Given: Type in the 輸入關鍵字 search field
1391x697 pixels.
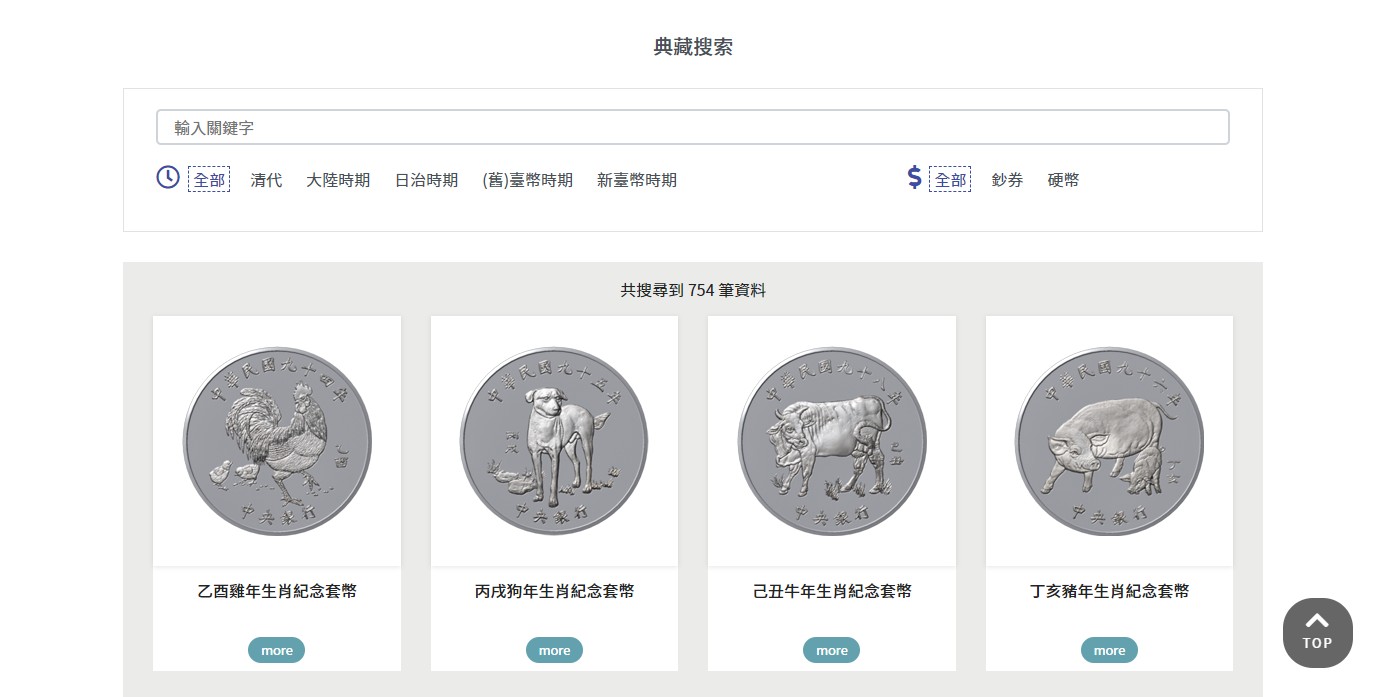Looking at the screenshot, I should (692, 128).
